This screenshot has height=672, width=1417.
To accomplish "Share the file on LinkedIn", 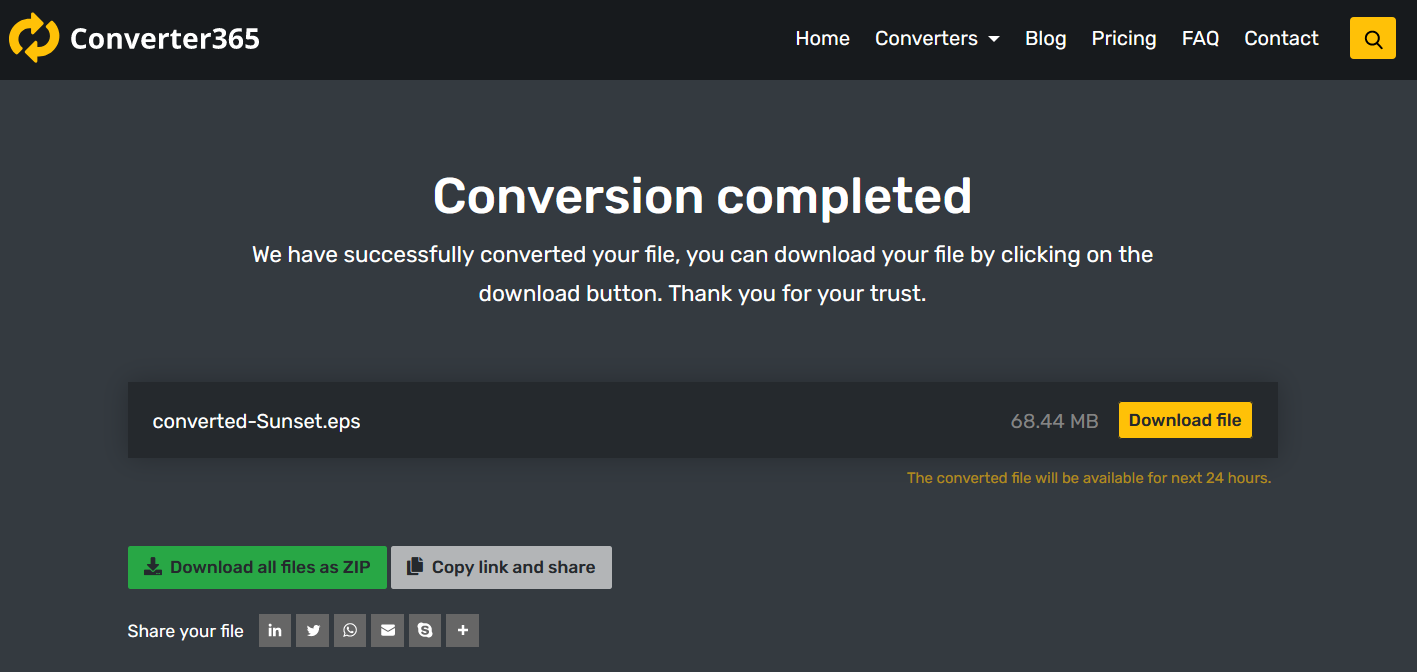I will click(x=275, y=631).
